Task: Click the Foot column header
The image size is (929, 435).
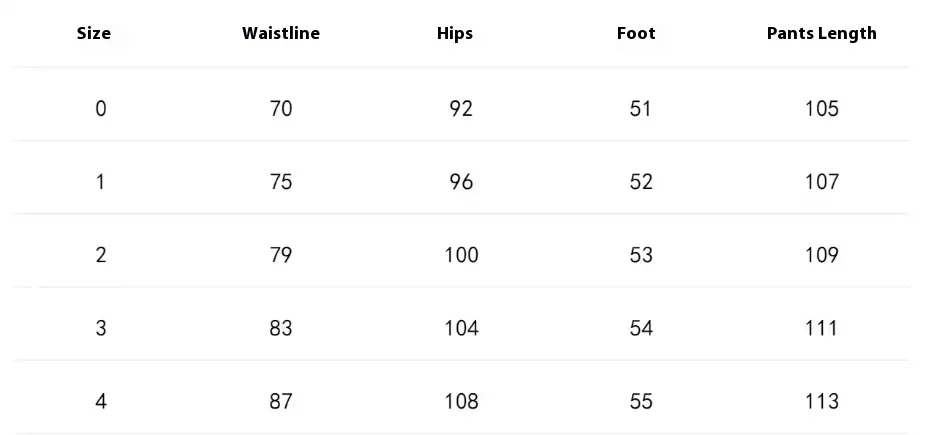Action: click(x=636, y=33)
